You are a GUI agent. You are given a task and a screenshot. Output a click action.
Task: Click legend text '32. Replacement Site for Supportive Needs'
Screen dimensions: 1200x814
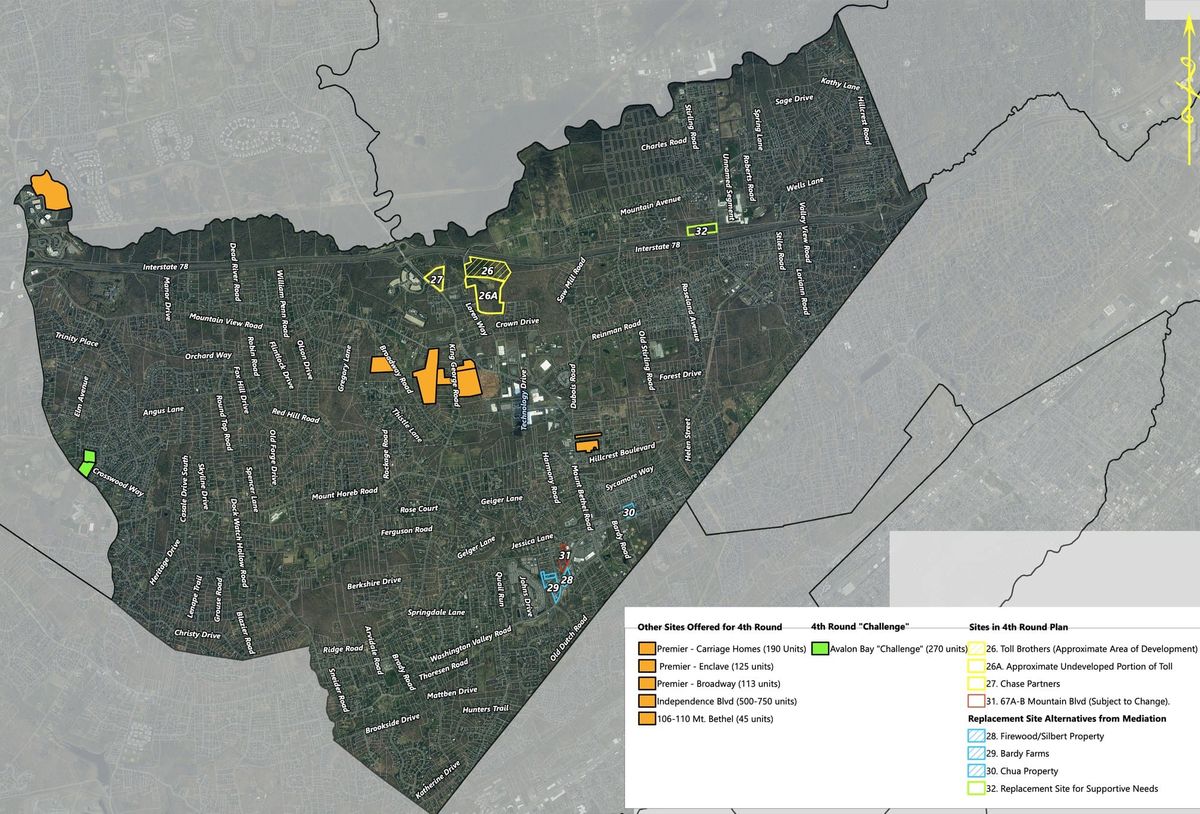(x=1072, y=789)
